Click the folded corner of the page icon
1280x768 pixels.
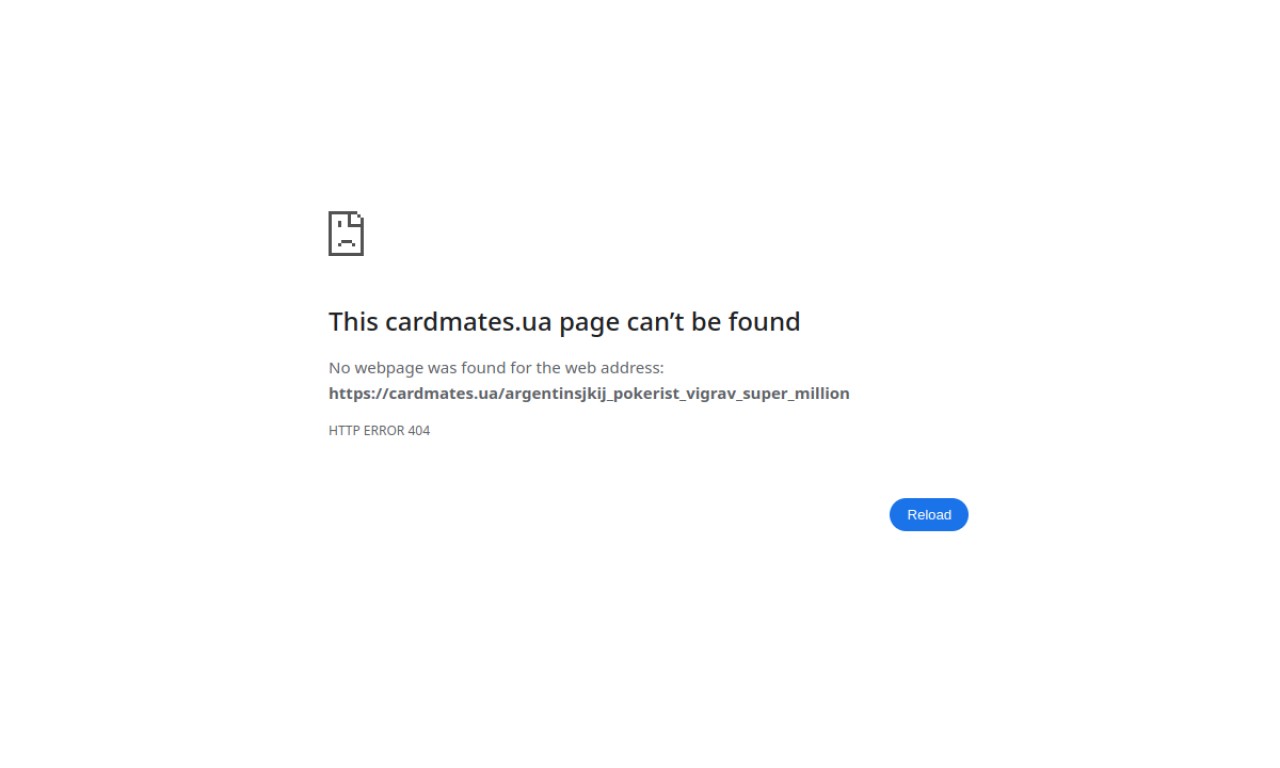pos(358,218)
